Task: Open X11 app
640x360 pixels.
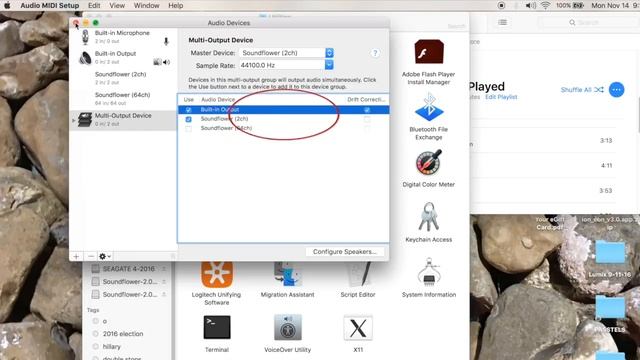Action: coord(358,333)
